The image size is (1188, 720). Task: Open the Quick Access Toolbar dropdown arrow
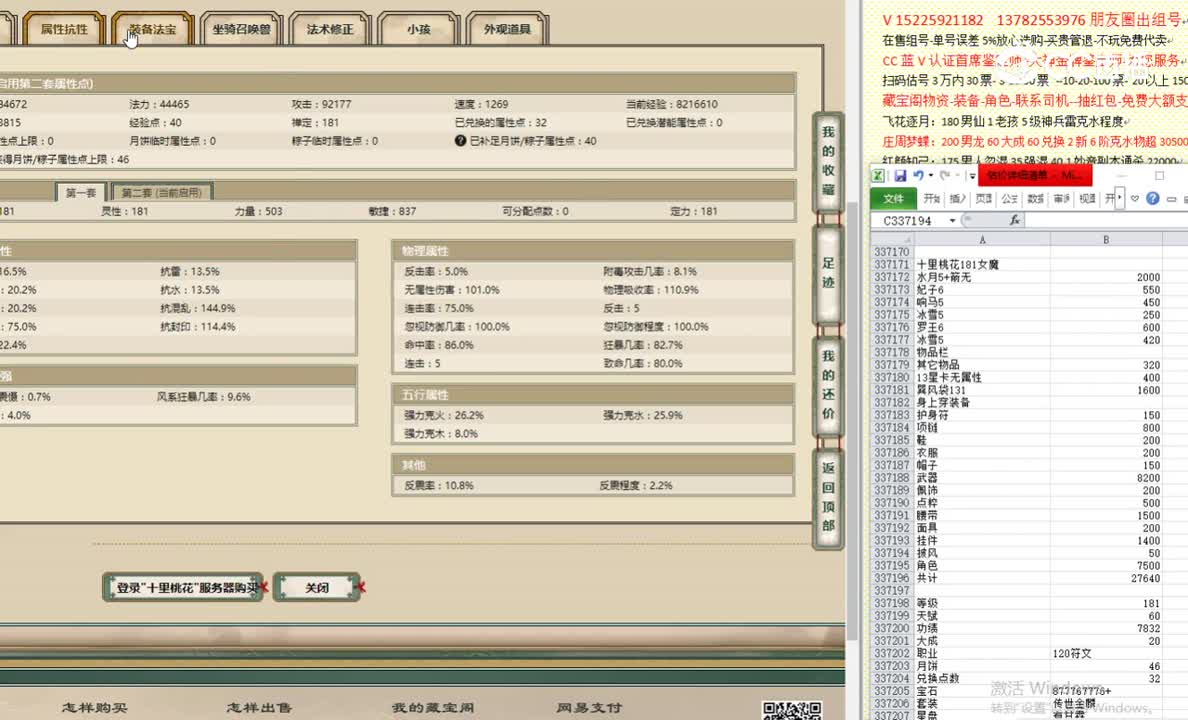pyautogui.click(x=972, y=176)
